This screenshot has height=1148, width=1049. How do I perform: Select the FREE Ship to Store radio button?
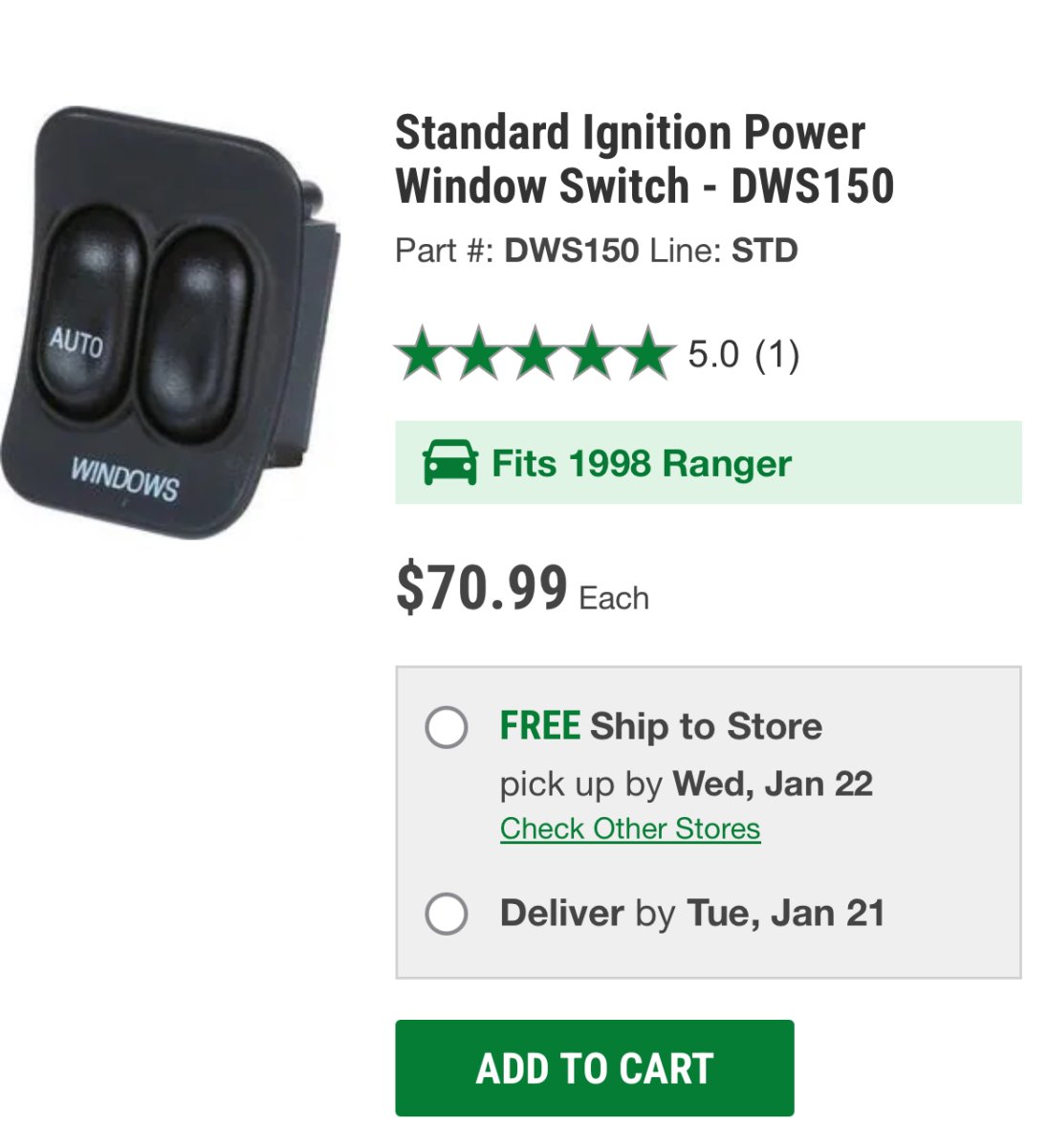(446, 727)
